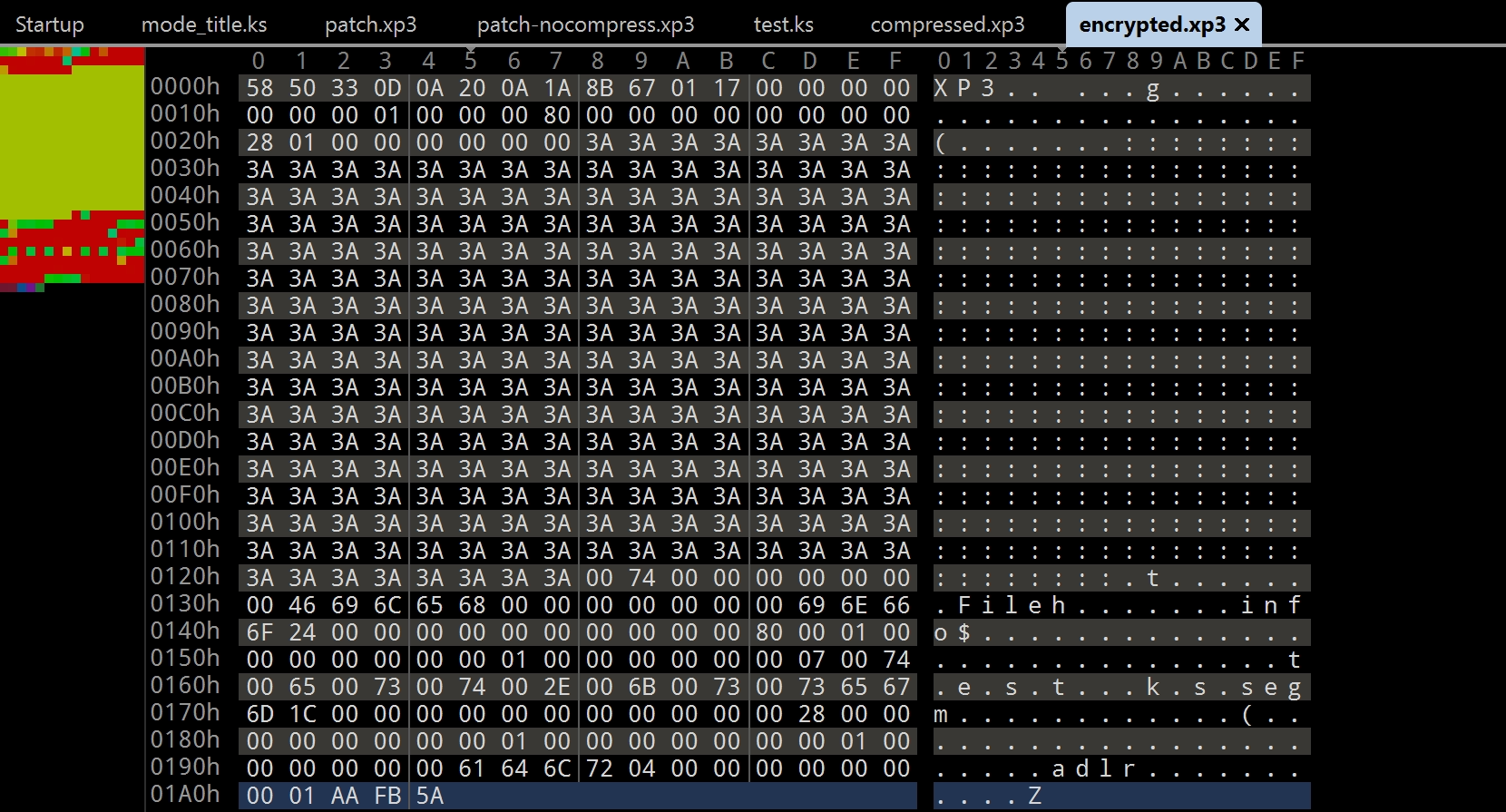1506x812 pixels.
Task: Click byte 1C in row 0170h
Action: click(302, 714)
